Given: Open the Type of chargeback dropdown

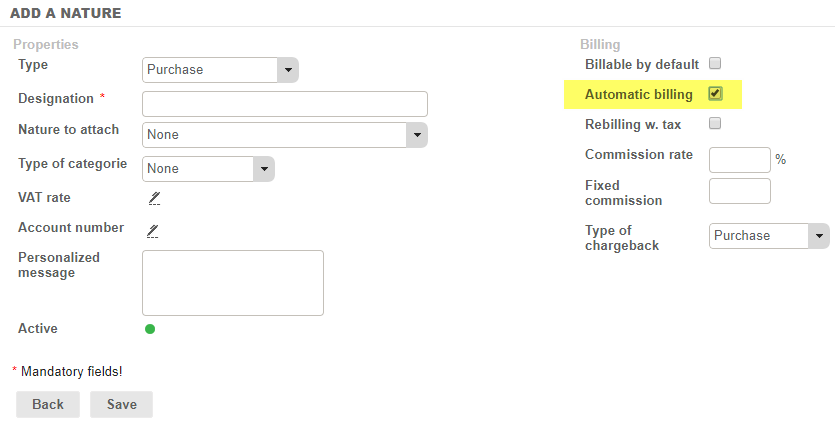Looking at the screenshot, I should point(769,236).
